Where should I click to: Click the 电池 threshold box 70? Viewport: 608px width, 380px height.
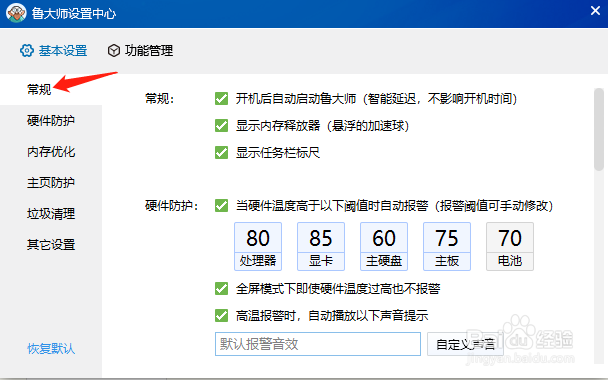coord(510,246)
